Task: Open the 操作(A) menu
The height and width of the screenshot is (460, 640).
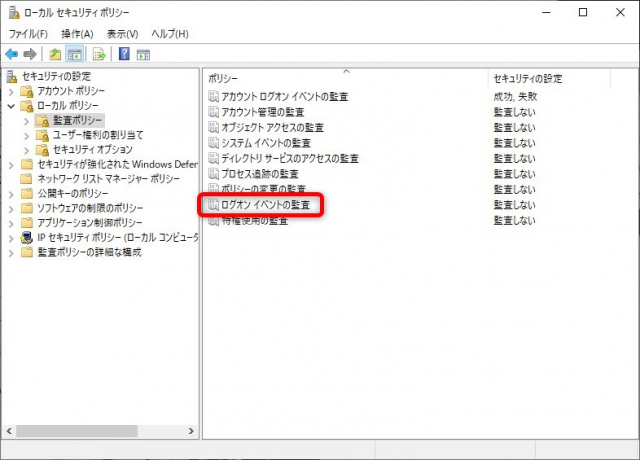Action: tap(77, 34)
